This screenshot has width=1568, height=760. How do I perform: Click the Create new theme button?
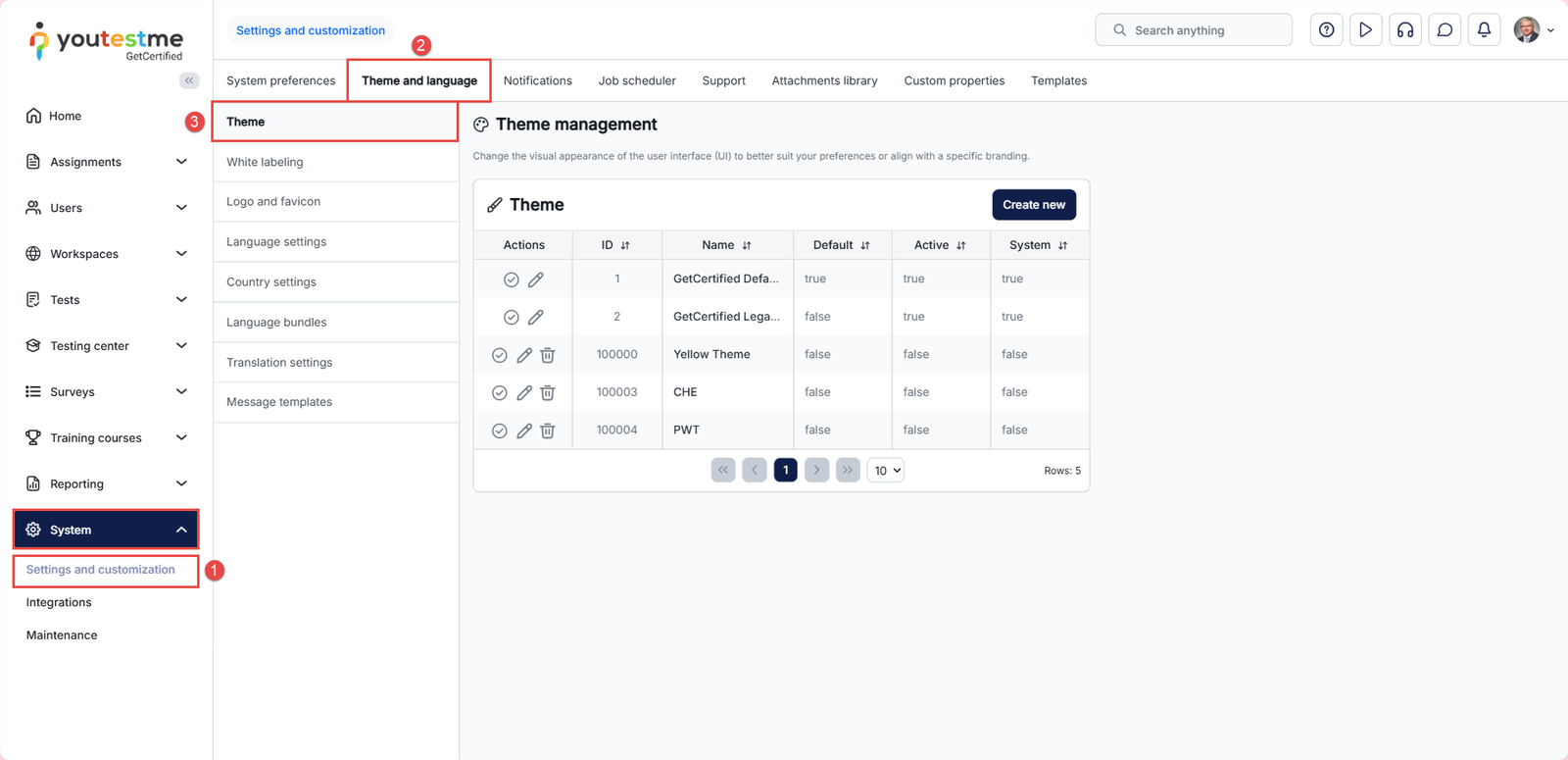tap(1033, 205)
